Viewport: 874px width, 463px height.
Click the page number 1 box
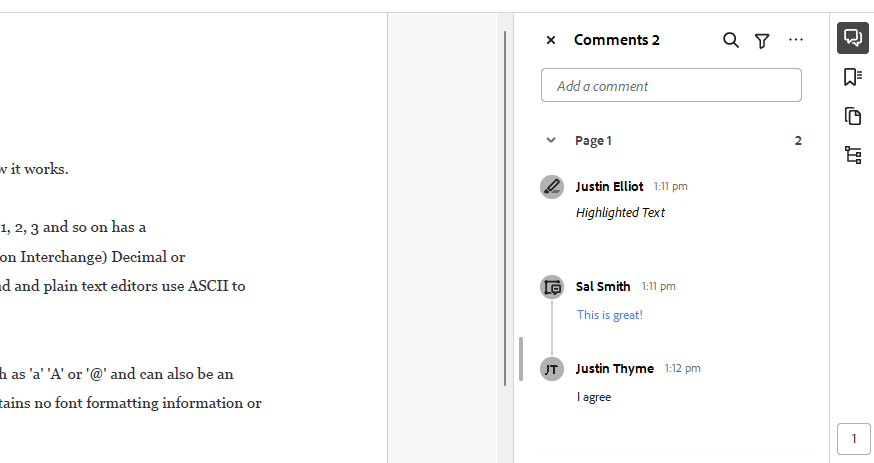(x=853, y=439)
